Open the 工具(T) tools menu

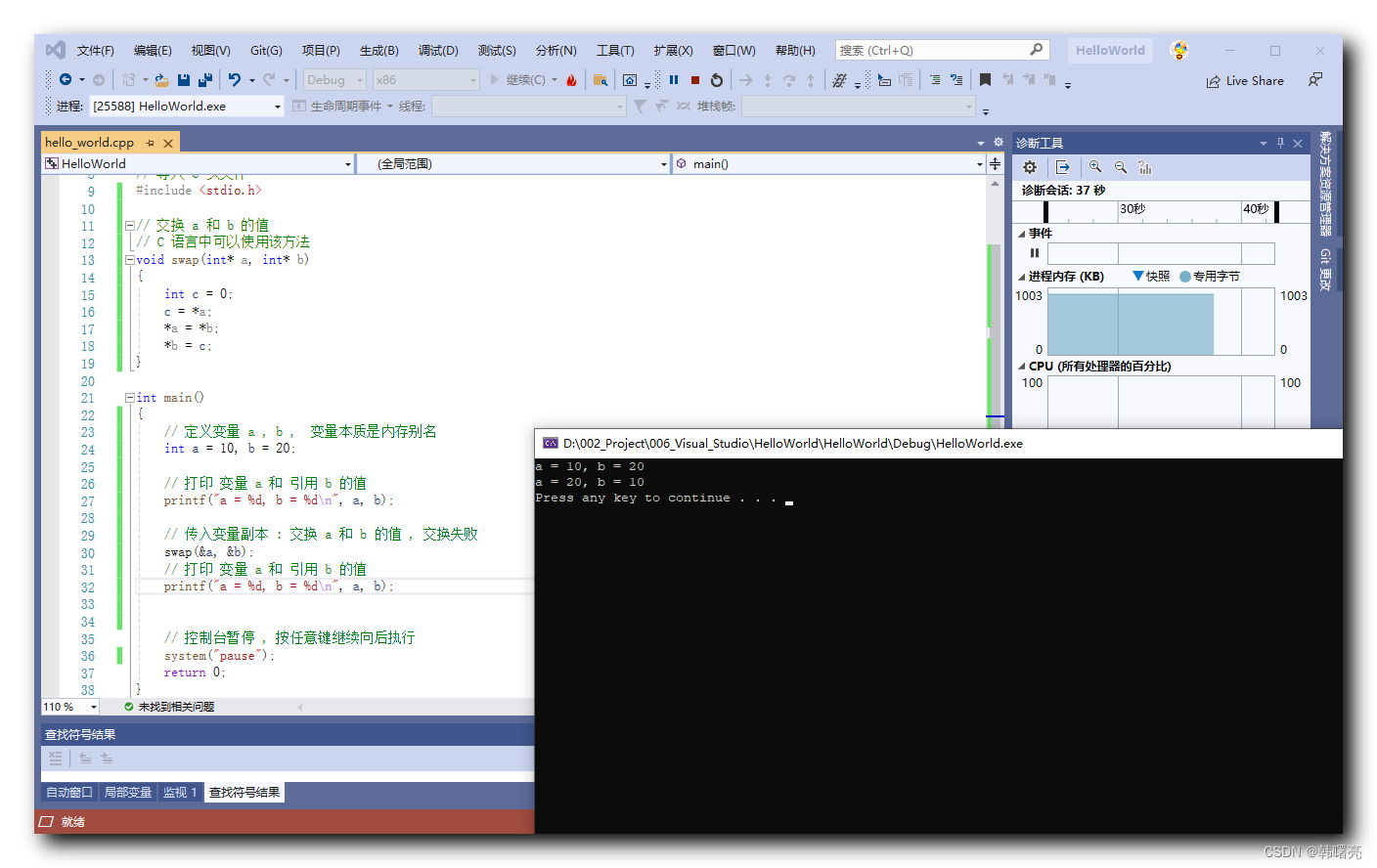pyautogui.click(x=615, y=50)
